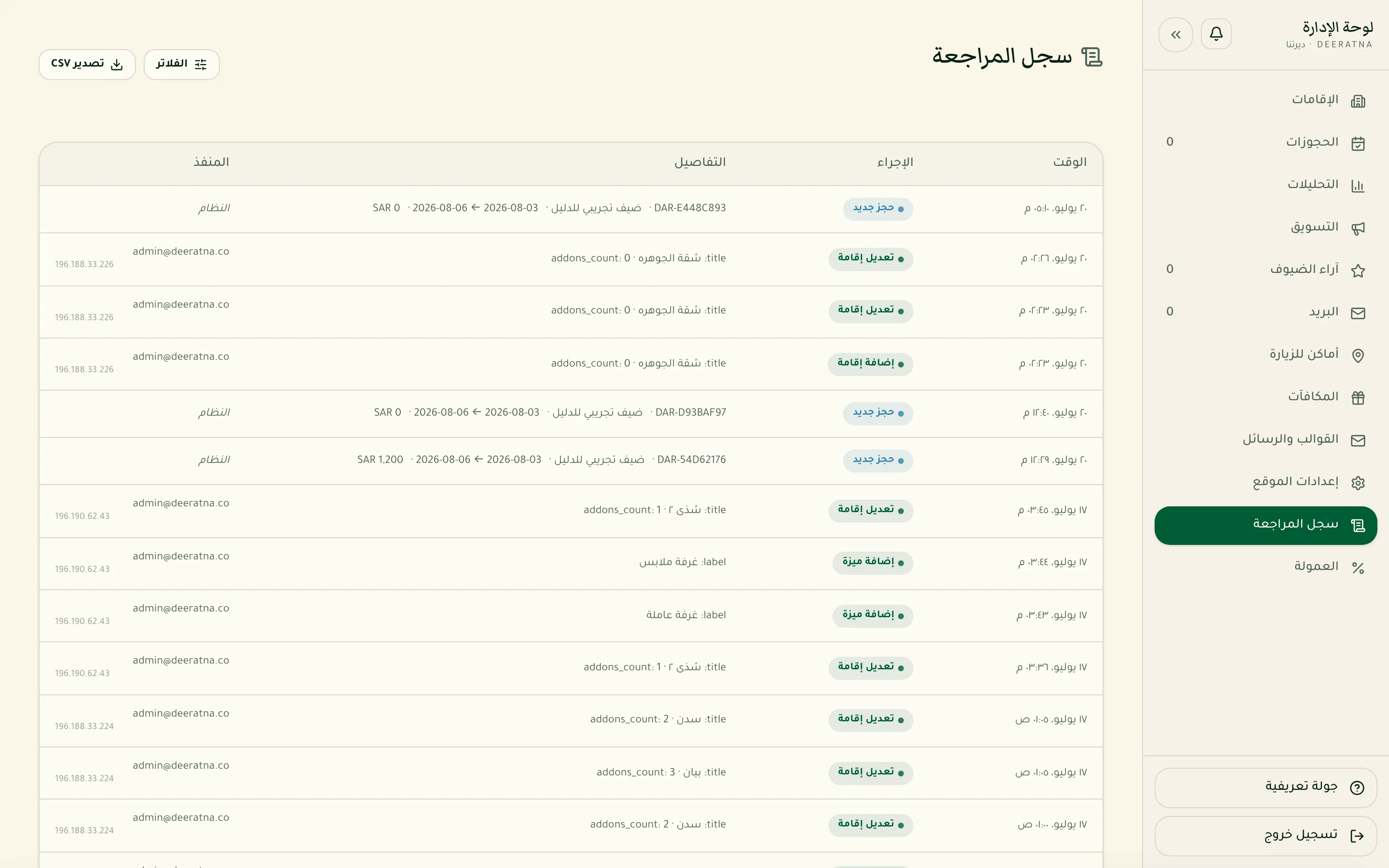Click تسجيل خروج to log out
1389x868 pixels.
point(1266,835)
